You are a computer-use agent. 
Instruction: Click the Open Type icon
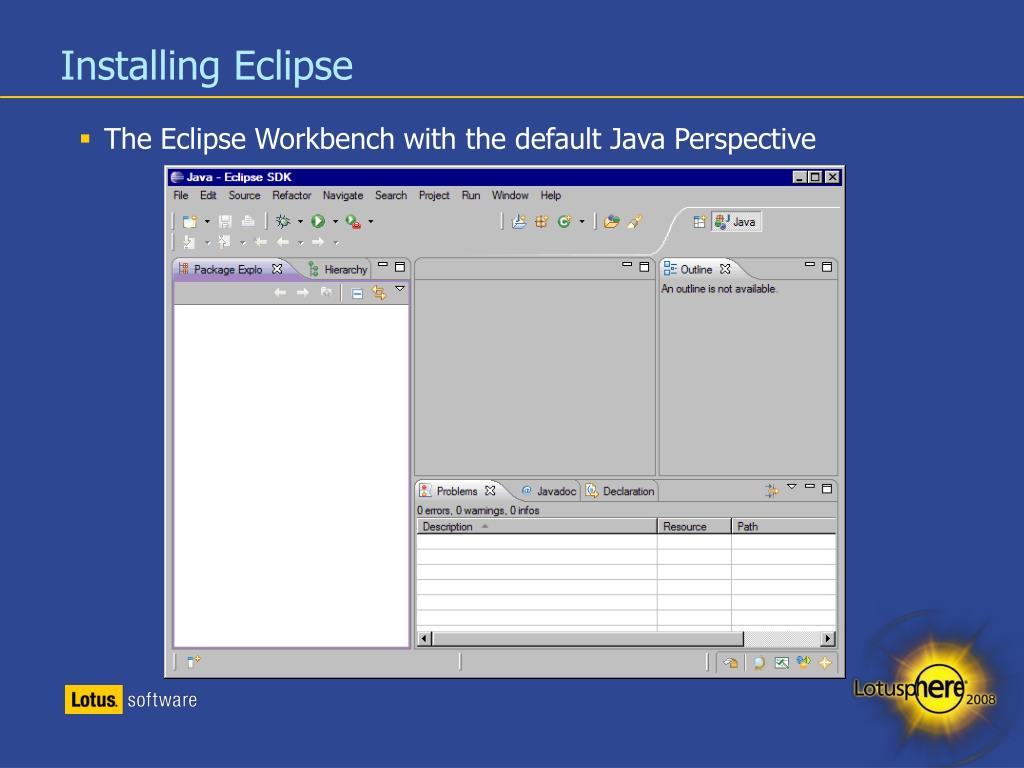pyautogui.click(x=612, y=222)
